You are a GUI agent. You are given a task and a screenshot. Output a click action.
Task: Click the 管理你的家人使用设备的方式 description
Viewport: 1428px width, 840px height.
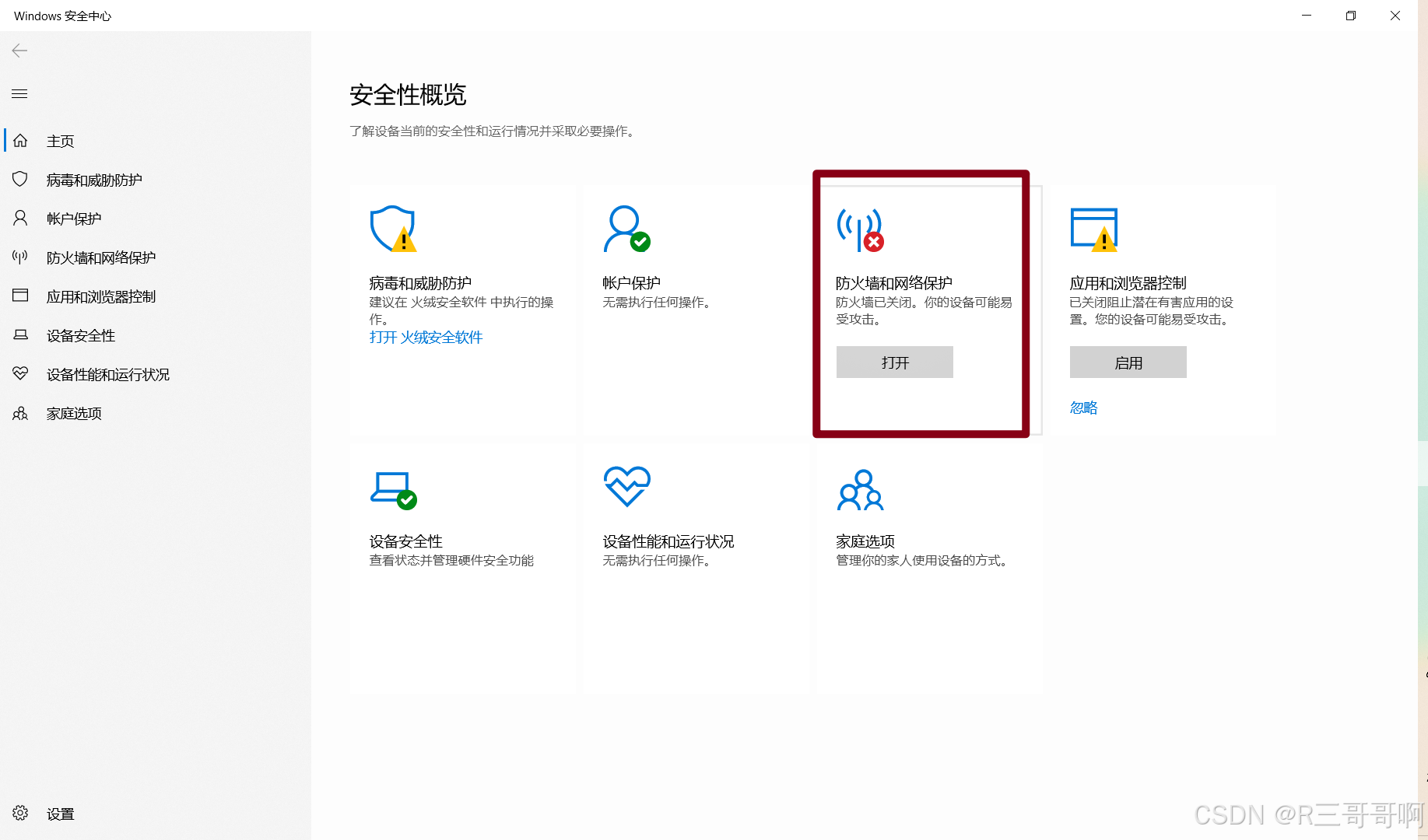[x=924, y=560]
